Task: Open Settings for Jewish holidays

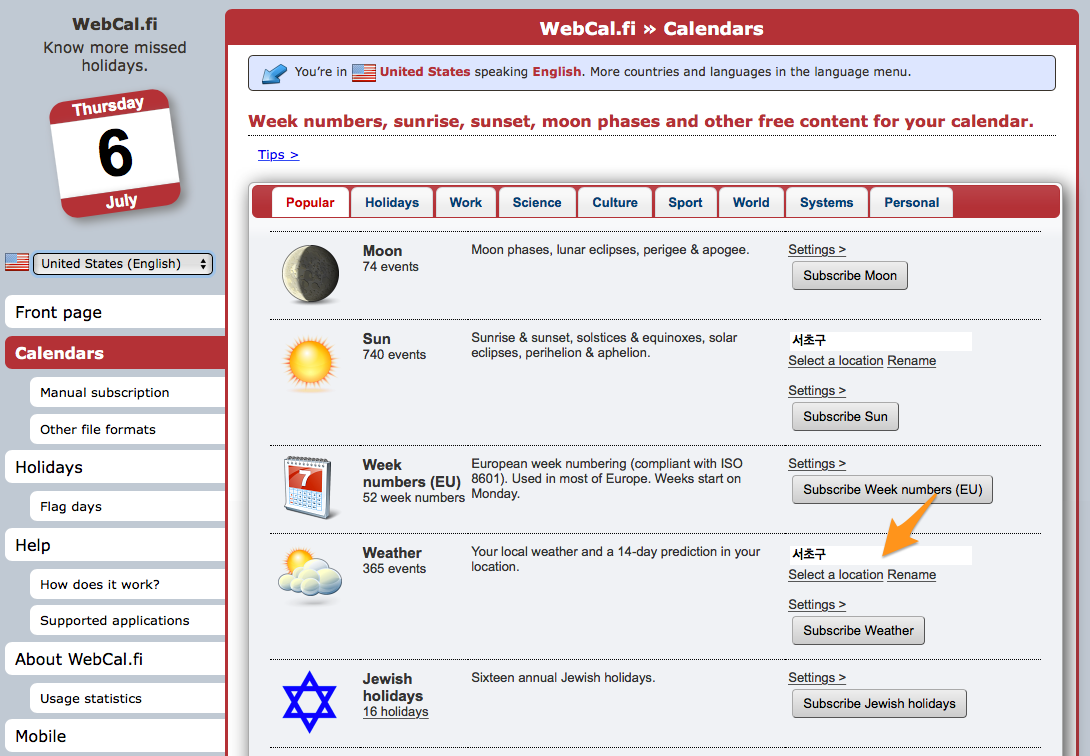Action: coord(817,677)
